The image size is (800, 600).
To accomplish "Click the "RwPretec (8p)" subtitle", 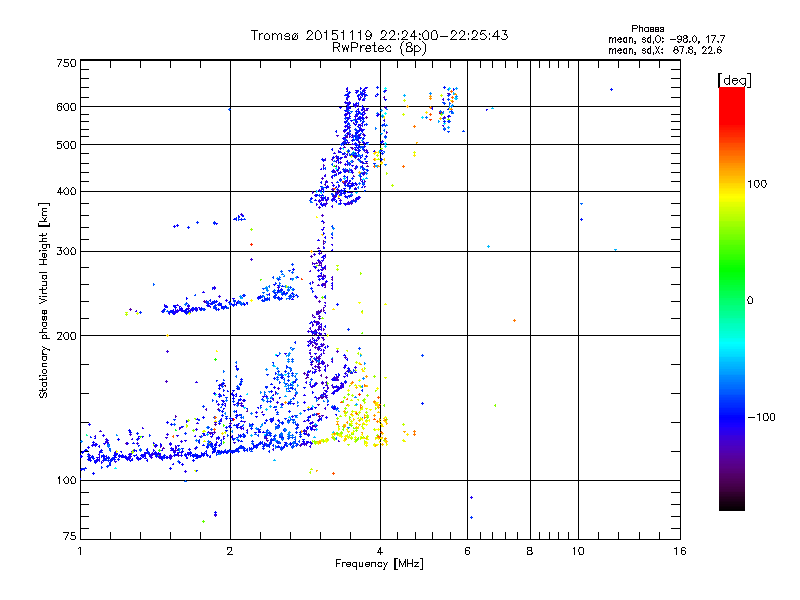I will pos(379,48).
